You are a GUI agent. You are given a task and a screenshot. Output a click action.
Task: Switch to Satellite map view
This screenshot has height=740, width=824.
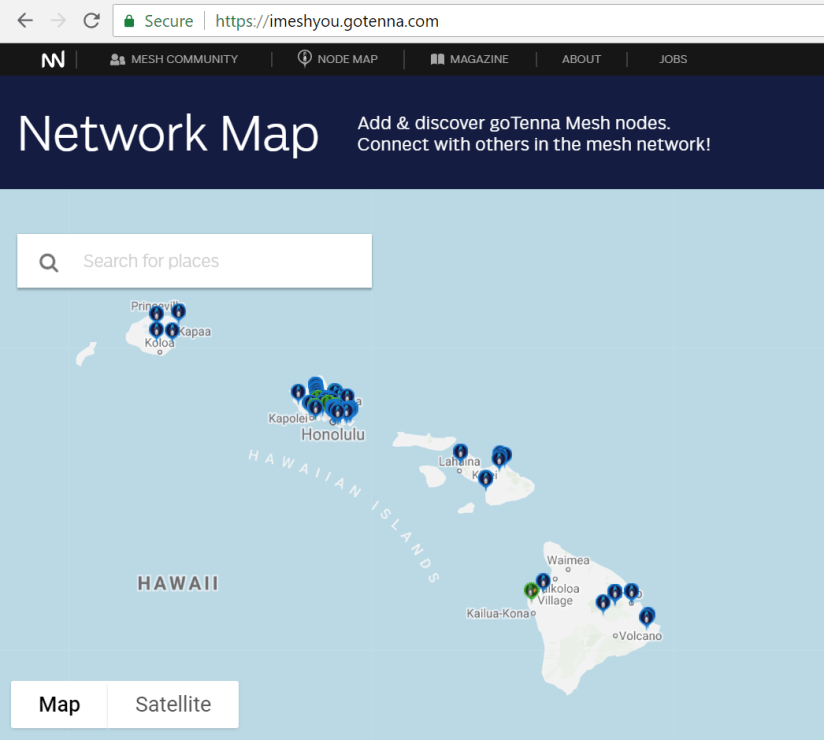tap(173, 704)
